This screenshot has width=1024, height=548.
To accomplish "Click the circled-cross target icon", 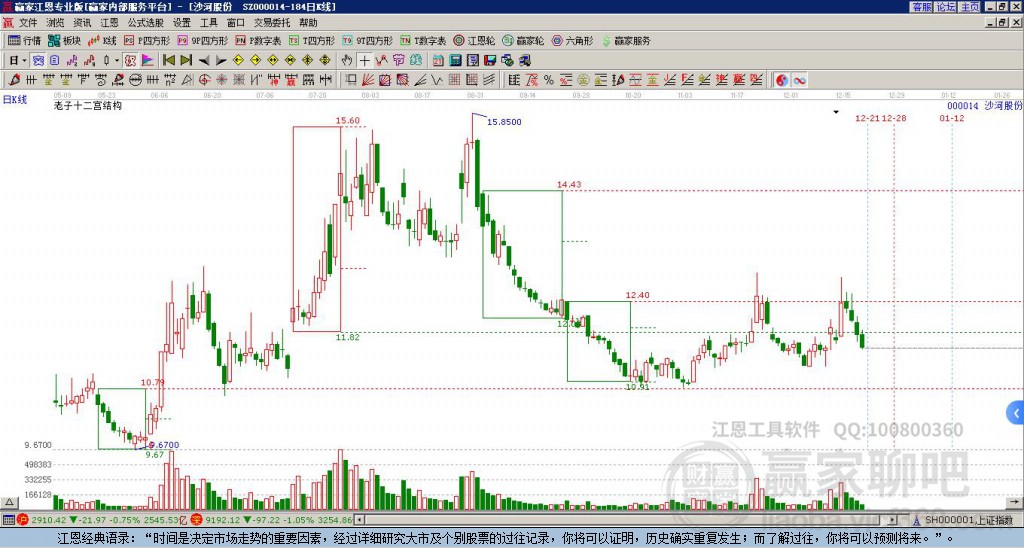I will coord(204,80).
